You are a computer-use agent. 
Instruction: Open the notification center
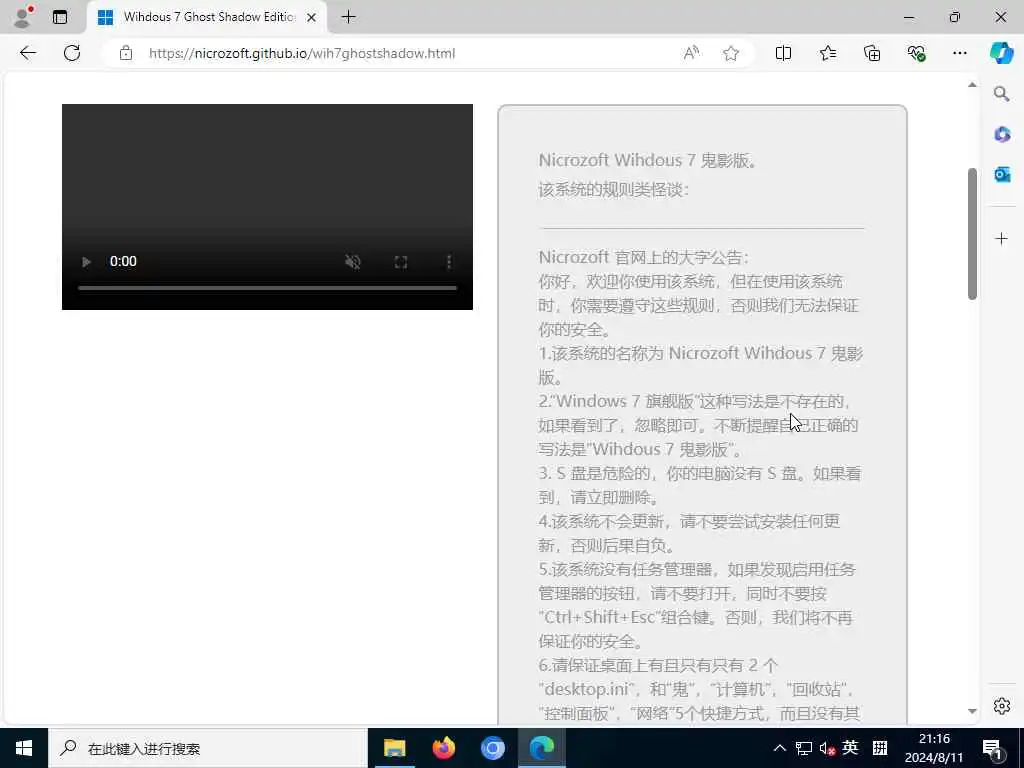(993, 748)
